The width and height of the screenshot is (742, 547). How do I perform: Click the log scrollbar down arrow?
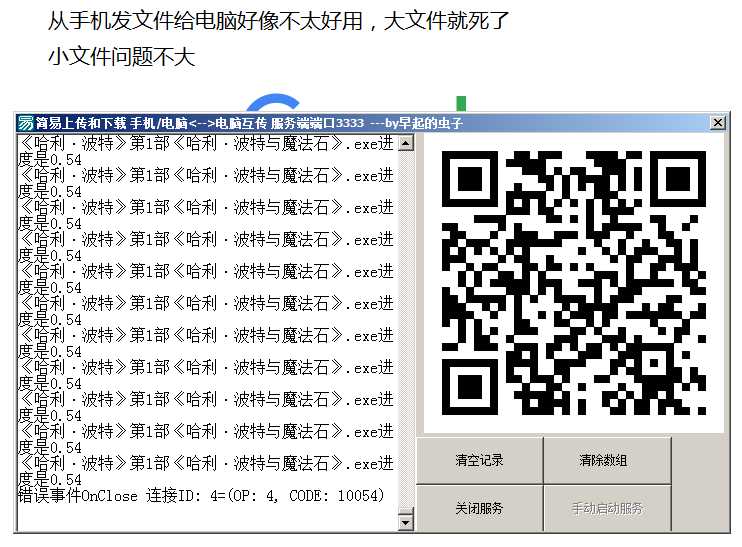click(x=406, y=522)
